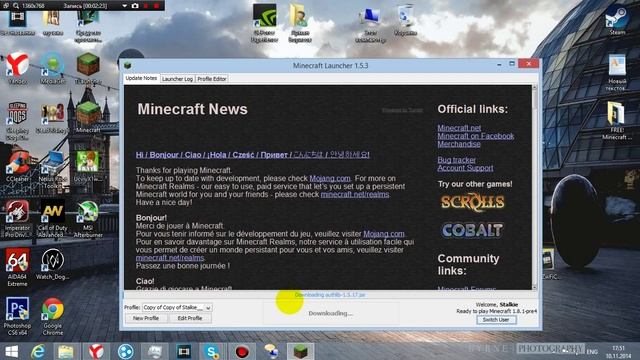
Task: Open the Recycle Bin on desktop
Action: pos(405,20)
